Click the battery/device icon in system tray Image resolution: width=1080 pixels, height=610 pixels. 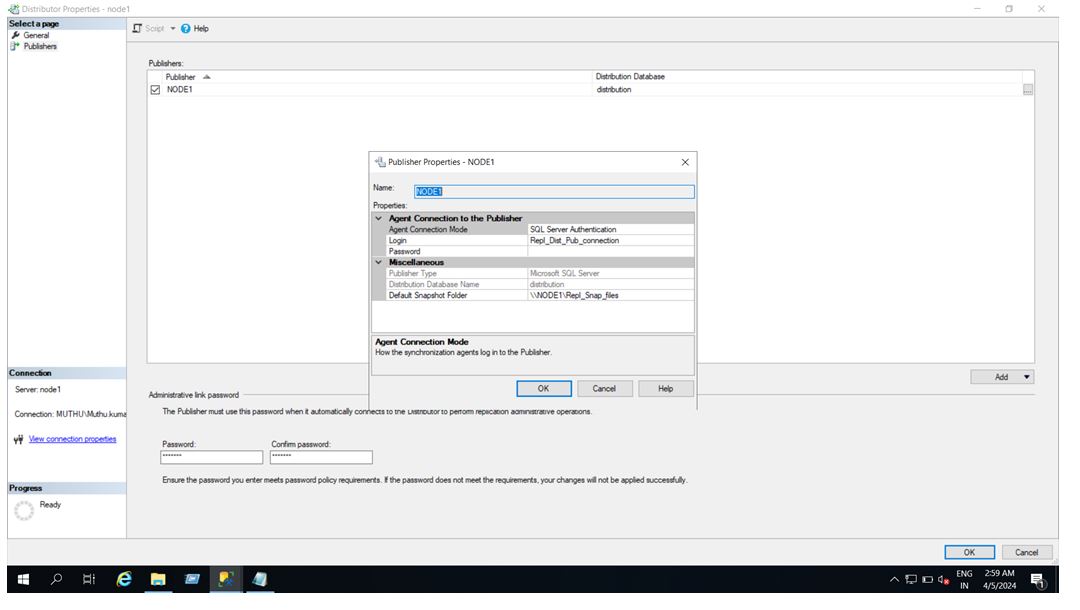(928, 580)
